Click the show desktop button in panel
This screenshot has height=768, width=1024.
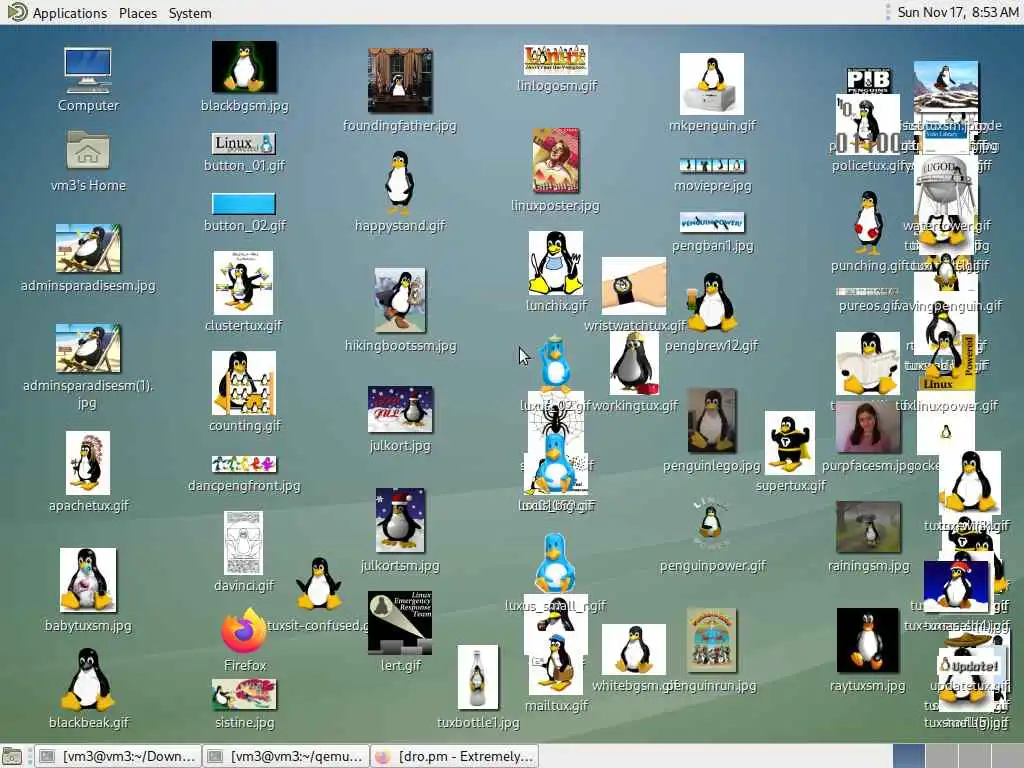12,756
